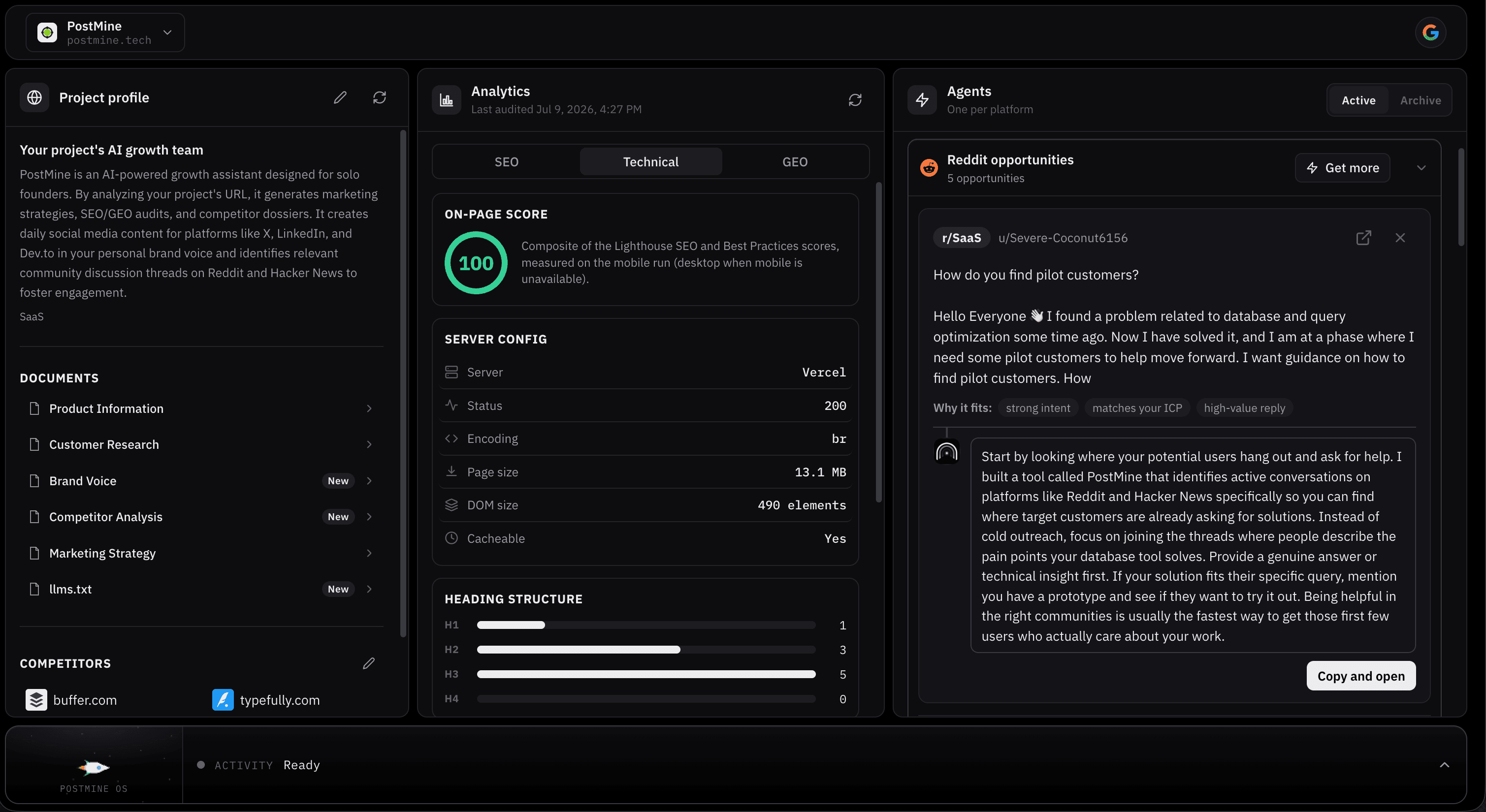Viewport: 1486px width, 812px height.
Task: Expand the activity bar with chevron
Action: (x=1444, y=765)
